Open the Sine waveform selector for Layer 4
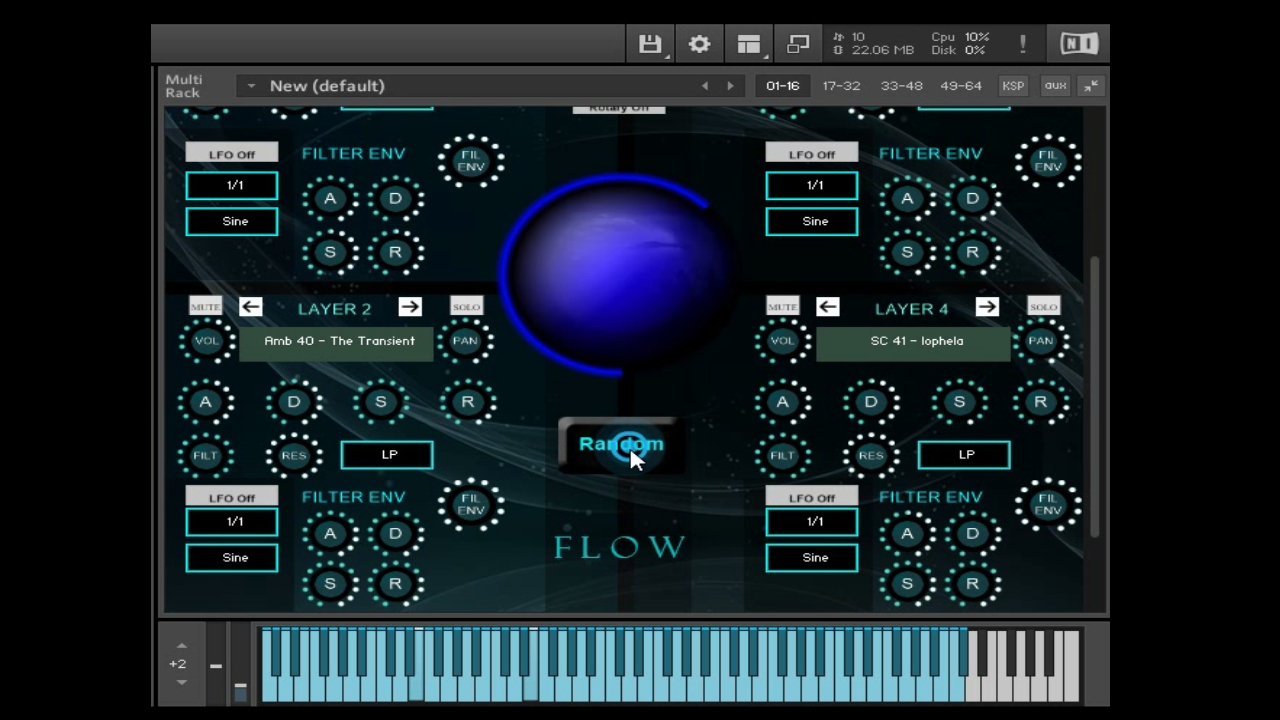1280x720 pixels. pyautogui.click(x=811, y=557)
